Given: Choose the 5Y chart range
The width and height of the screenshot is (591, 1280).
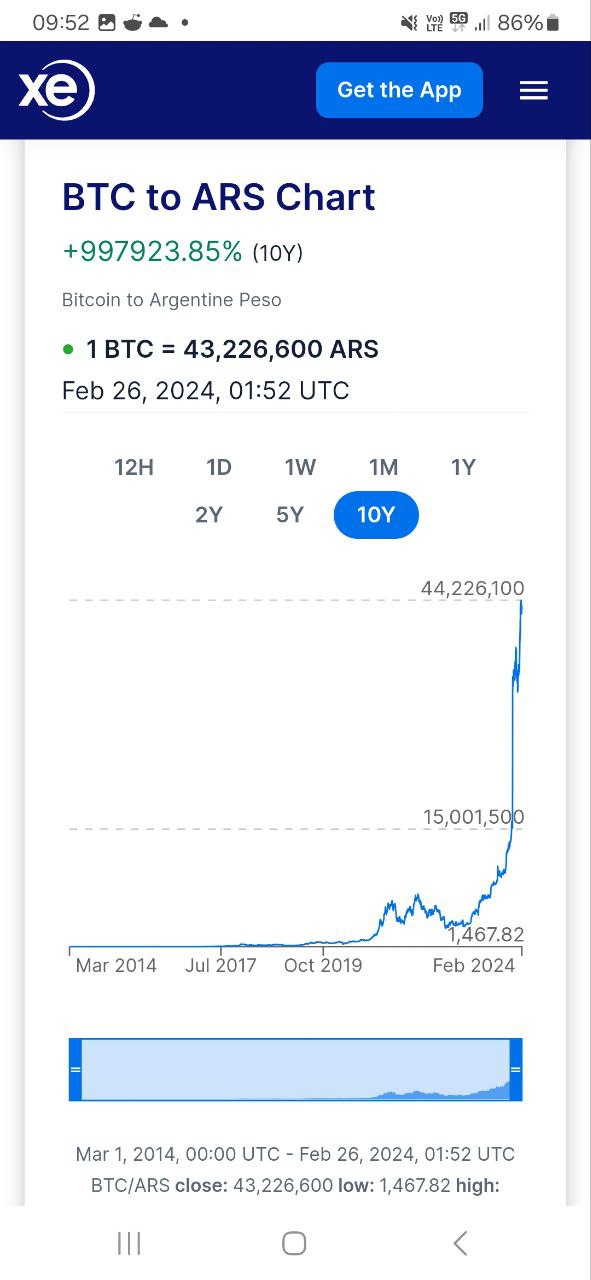Looking at the screenshot, I should 290,515.
